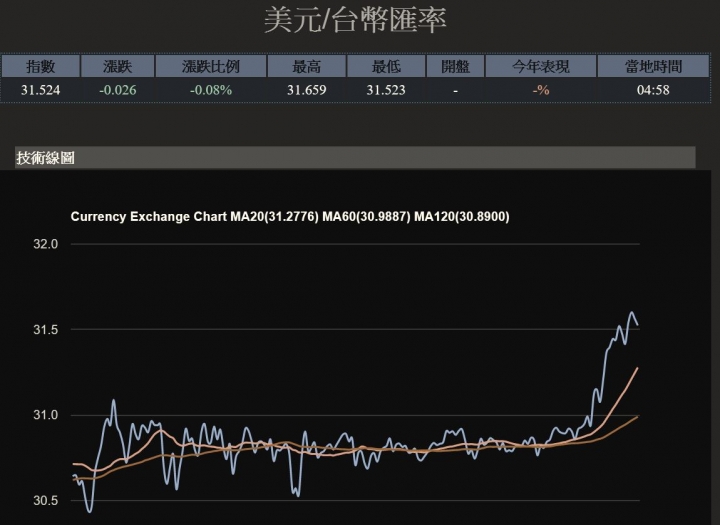Click the change percentage -0.08%
720x525 pixels.
[x=211, y=90]
